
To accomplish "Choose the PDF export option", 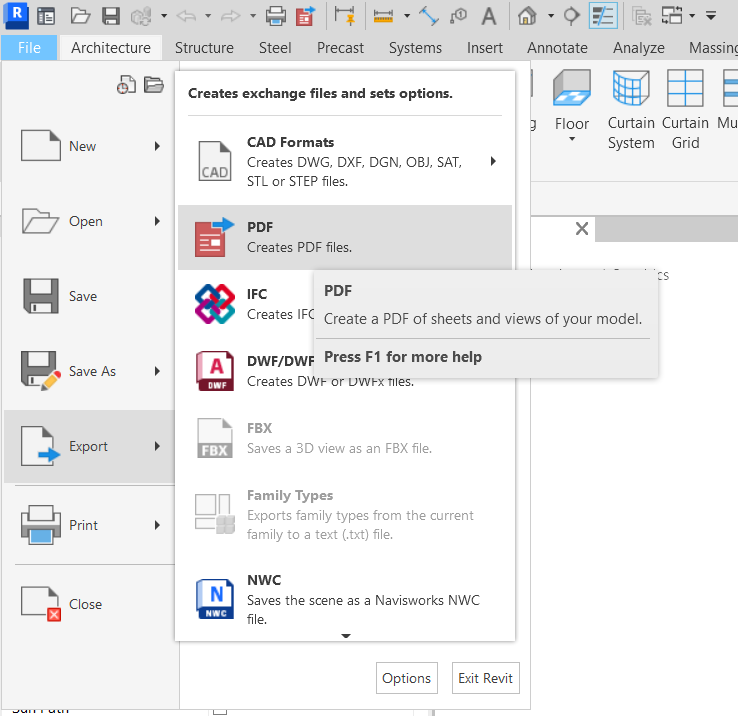I will 345,237.
